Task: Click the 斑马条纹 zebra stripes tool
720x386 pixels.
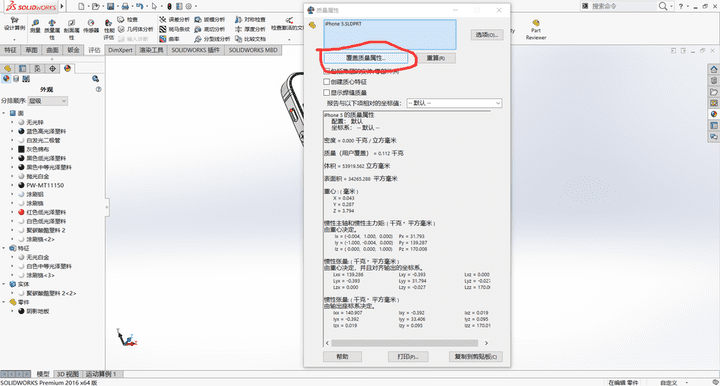Action: pyautogui.click(x=174, y=29)
